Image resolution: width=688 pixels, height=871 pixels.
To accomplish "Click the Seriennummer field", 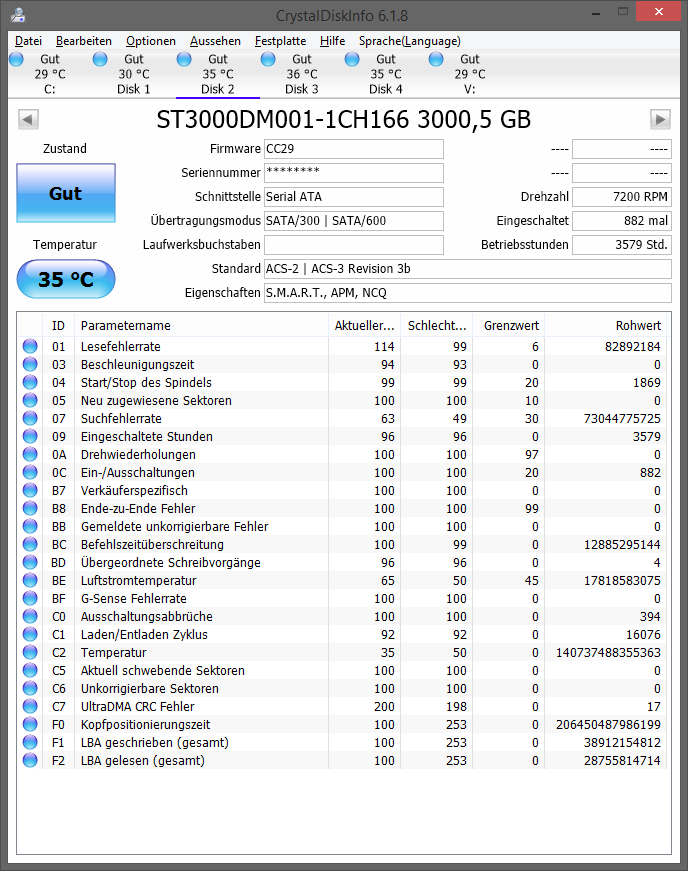I will 354,173.
